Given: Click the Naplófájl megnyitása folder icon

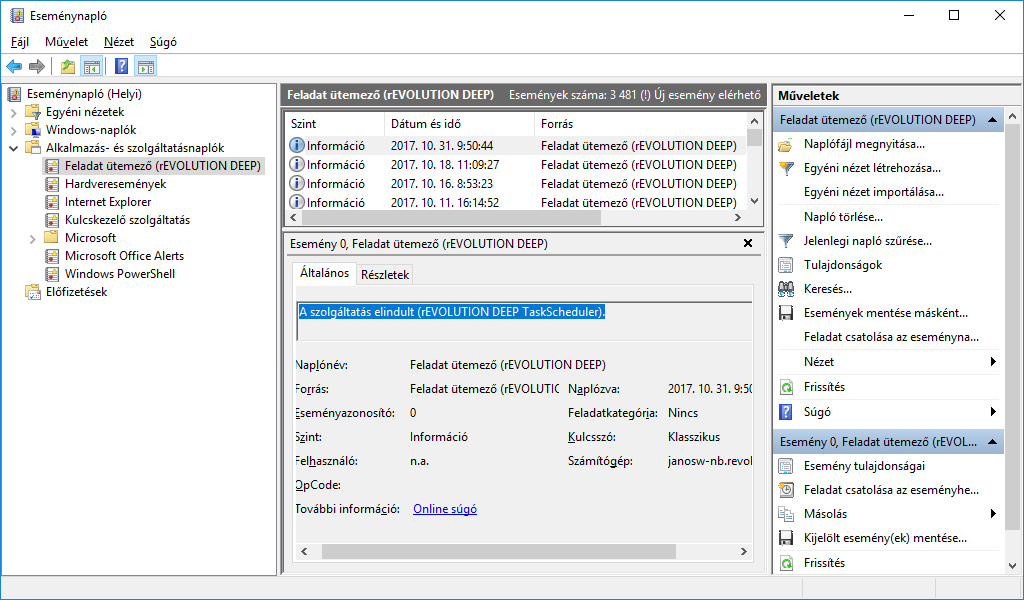Looking at the screenshot, I should (x=786, y=144).
